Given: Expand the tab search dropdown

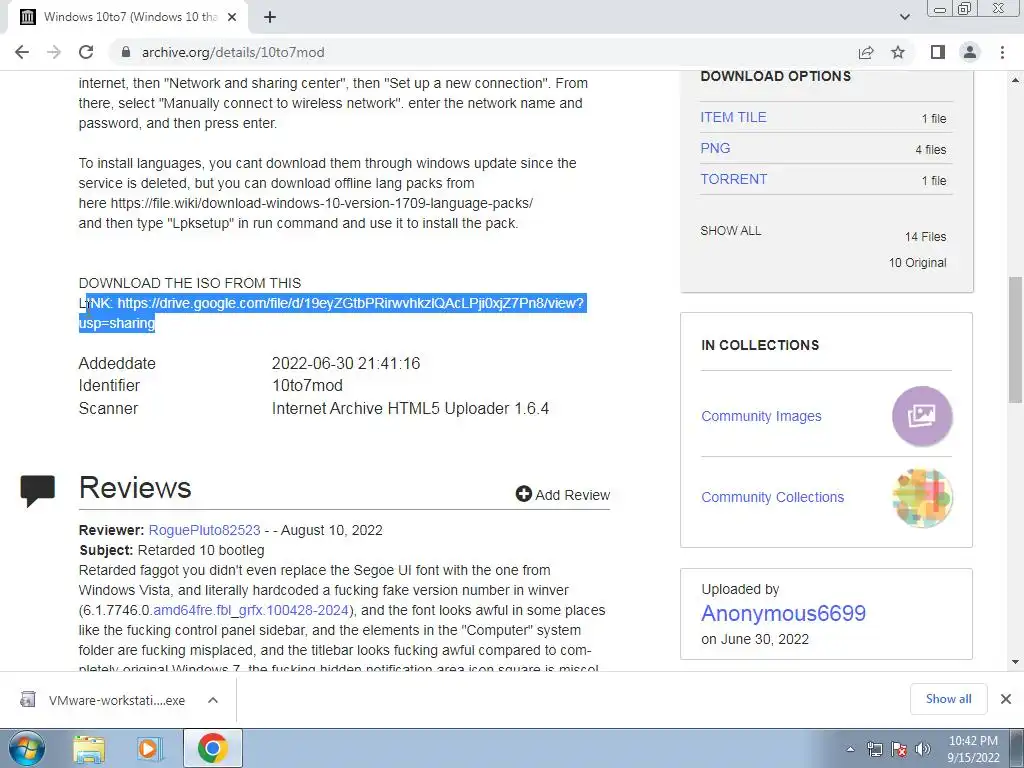Looking at the screenshot, I should (x=904, y=17).
